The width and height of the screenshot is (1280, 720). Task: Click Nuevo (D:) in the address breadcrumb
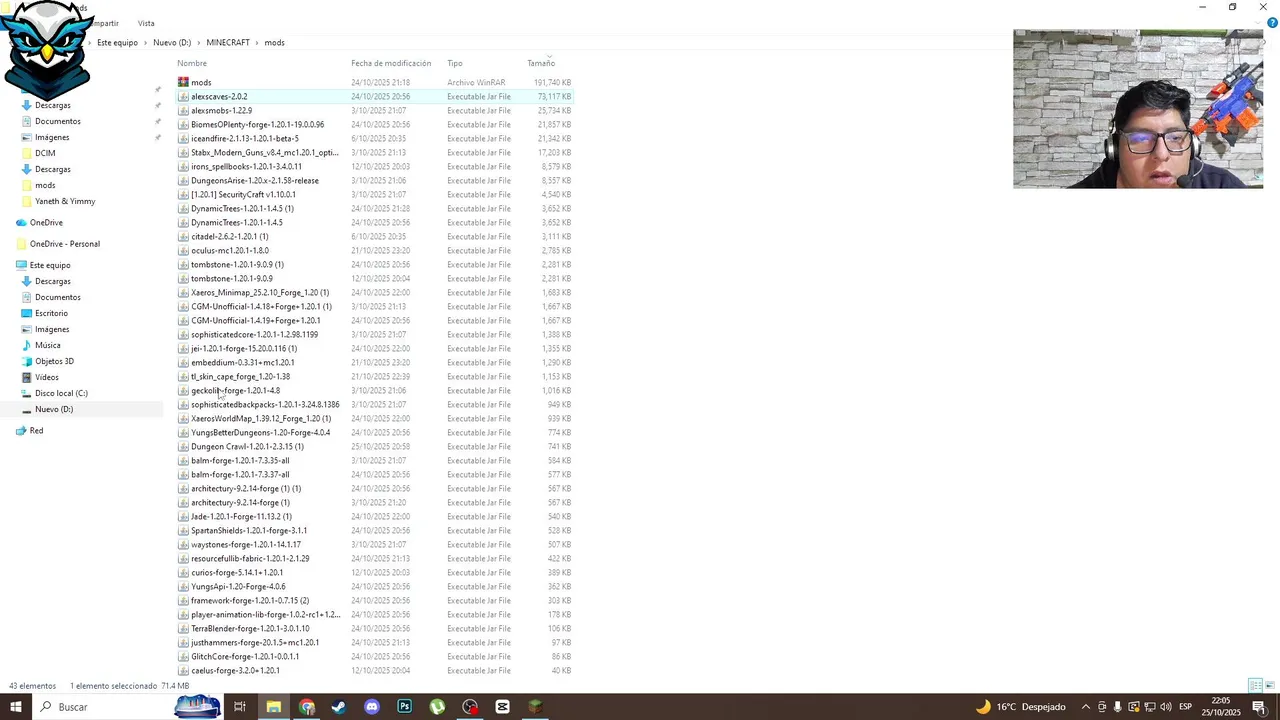tap(172, 43)
